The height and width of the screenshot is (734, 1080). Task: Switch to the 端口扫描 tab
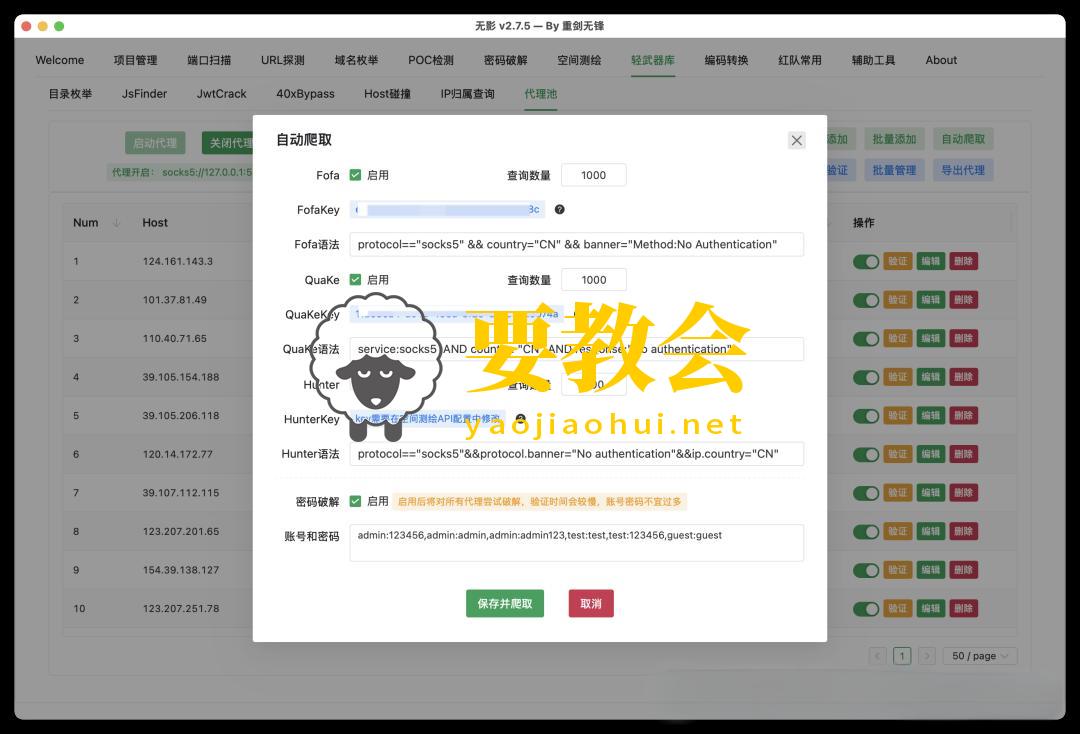(x=209, y=60)
